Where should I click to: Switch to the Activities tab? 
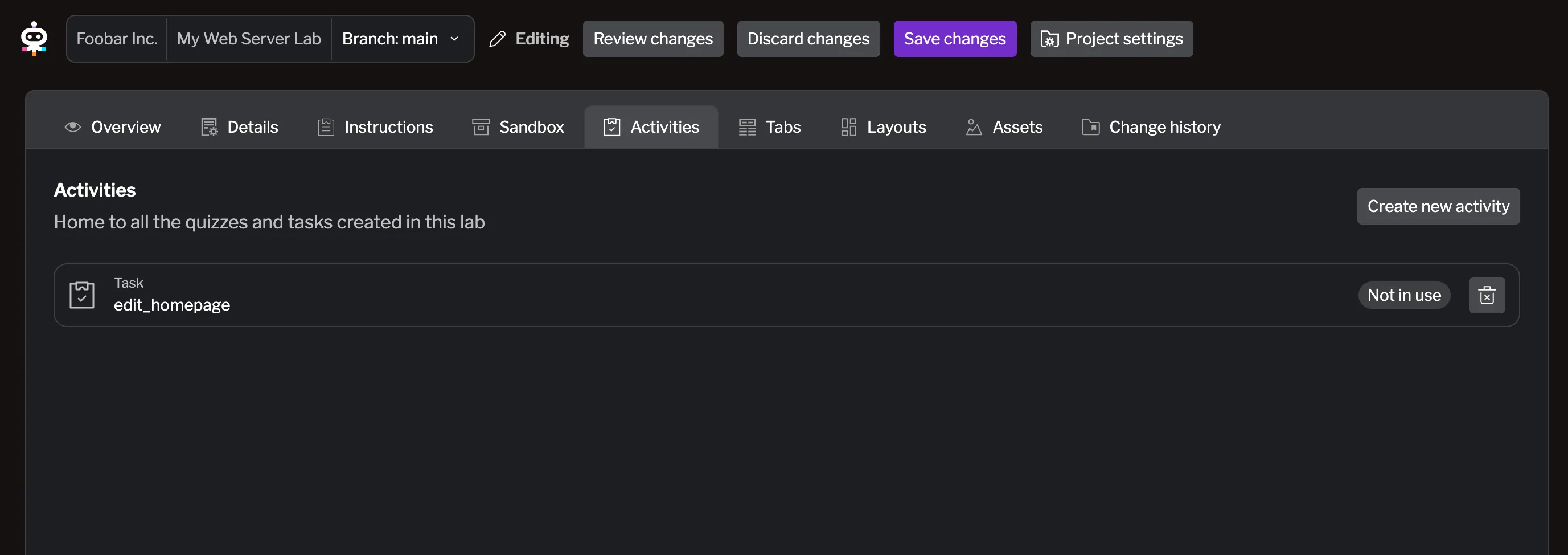651,126
